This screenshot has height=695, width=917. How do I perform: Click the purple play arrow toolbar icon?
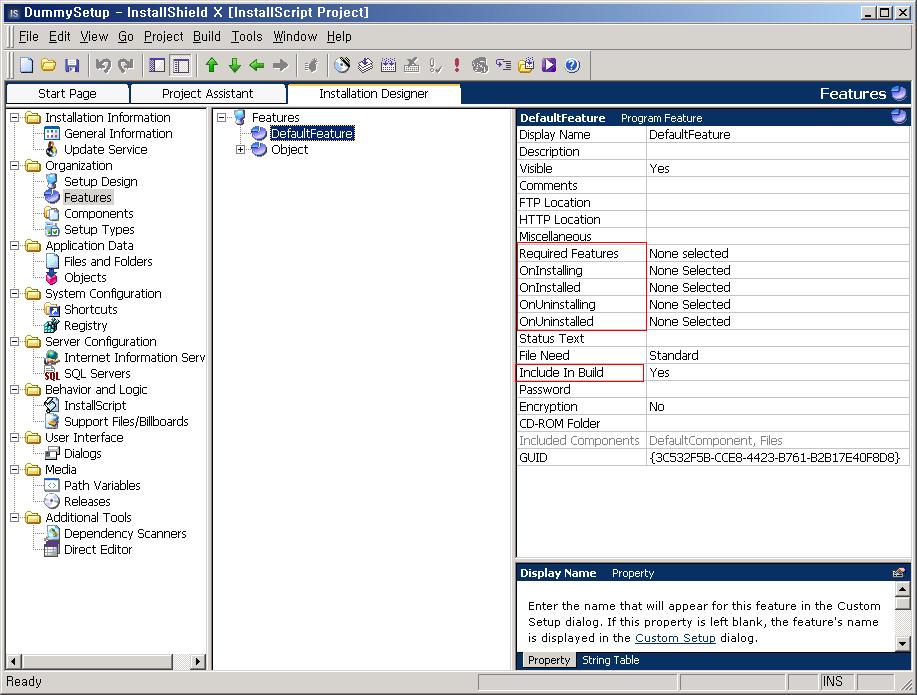[549, 65]
